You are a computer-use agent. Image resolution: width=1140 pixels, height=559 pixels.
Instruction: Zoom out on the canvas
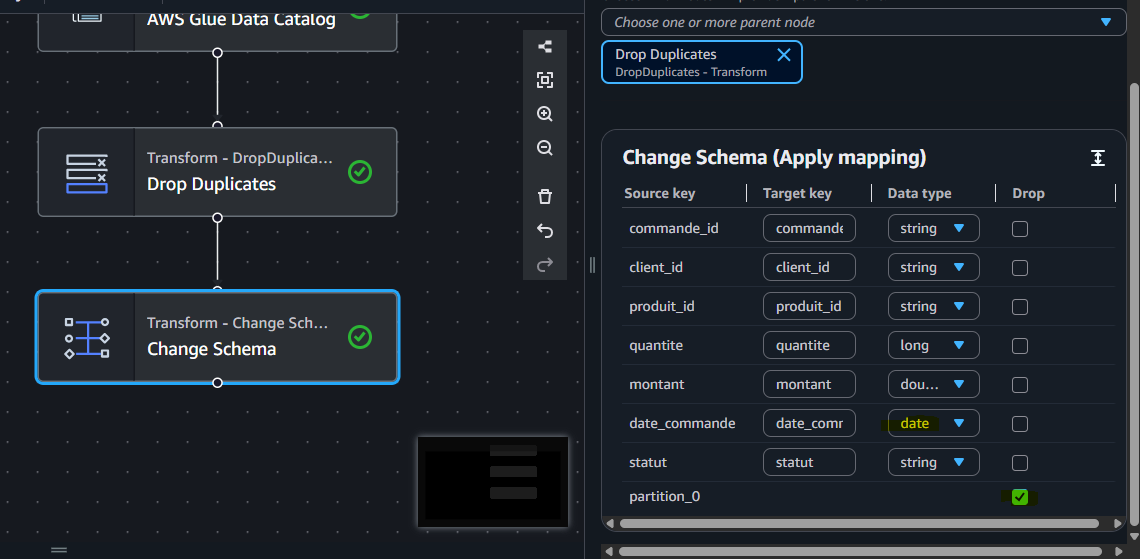[x=545, y=148]
